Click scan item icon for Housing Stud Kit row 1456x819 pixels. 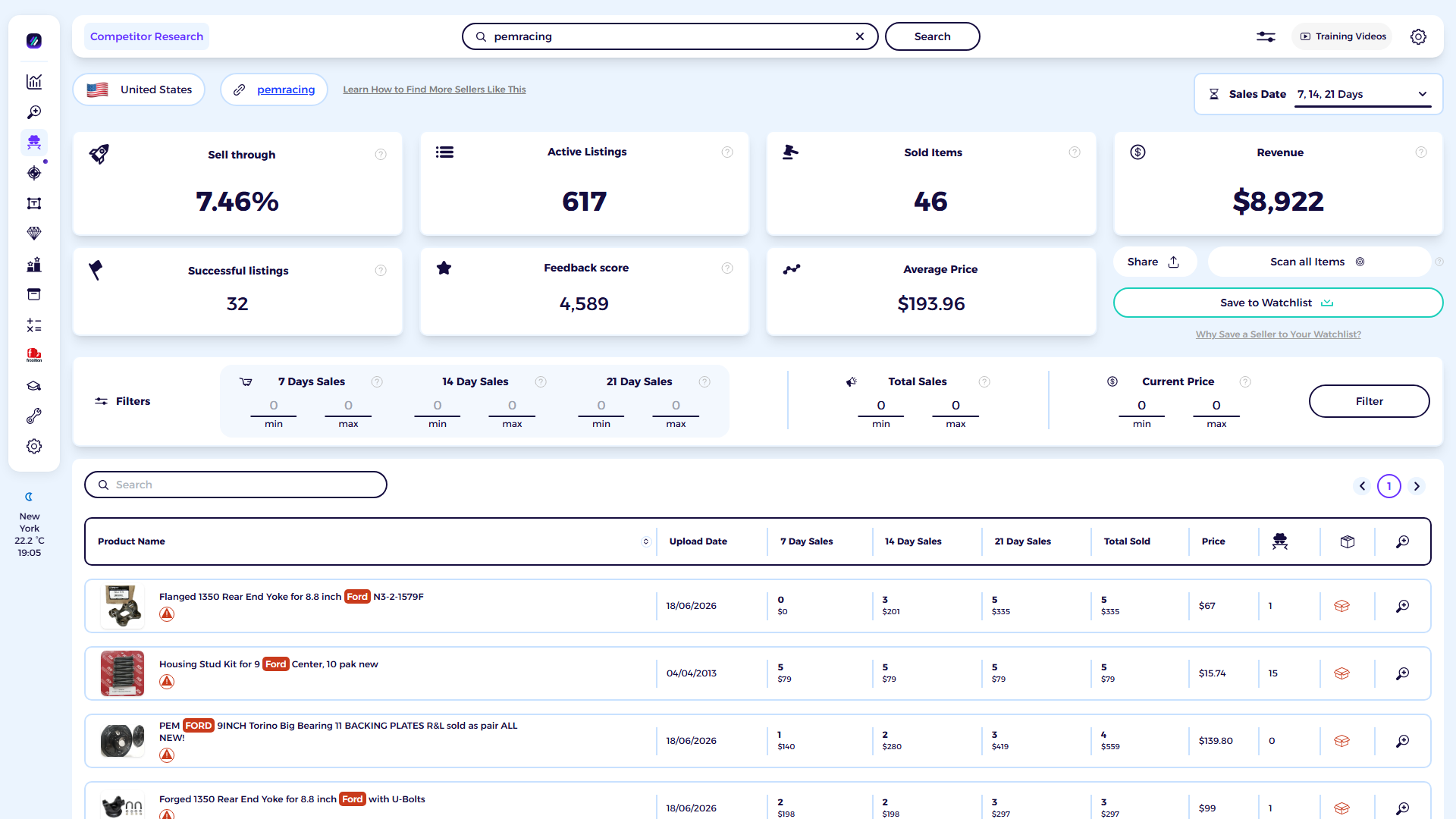tap(1403, 673)
